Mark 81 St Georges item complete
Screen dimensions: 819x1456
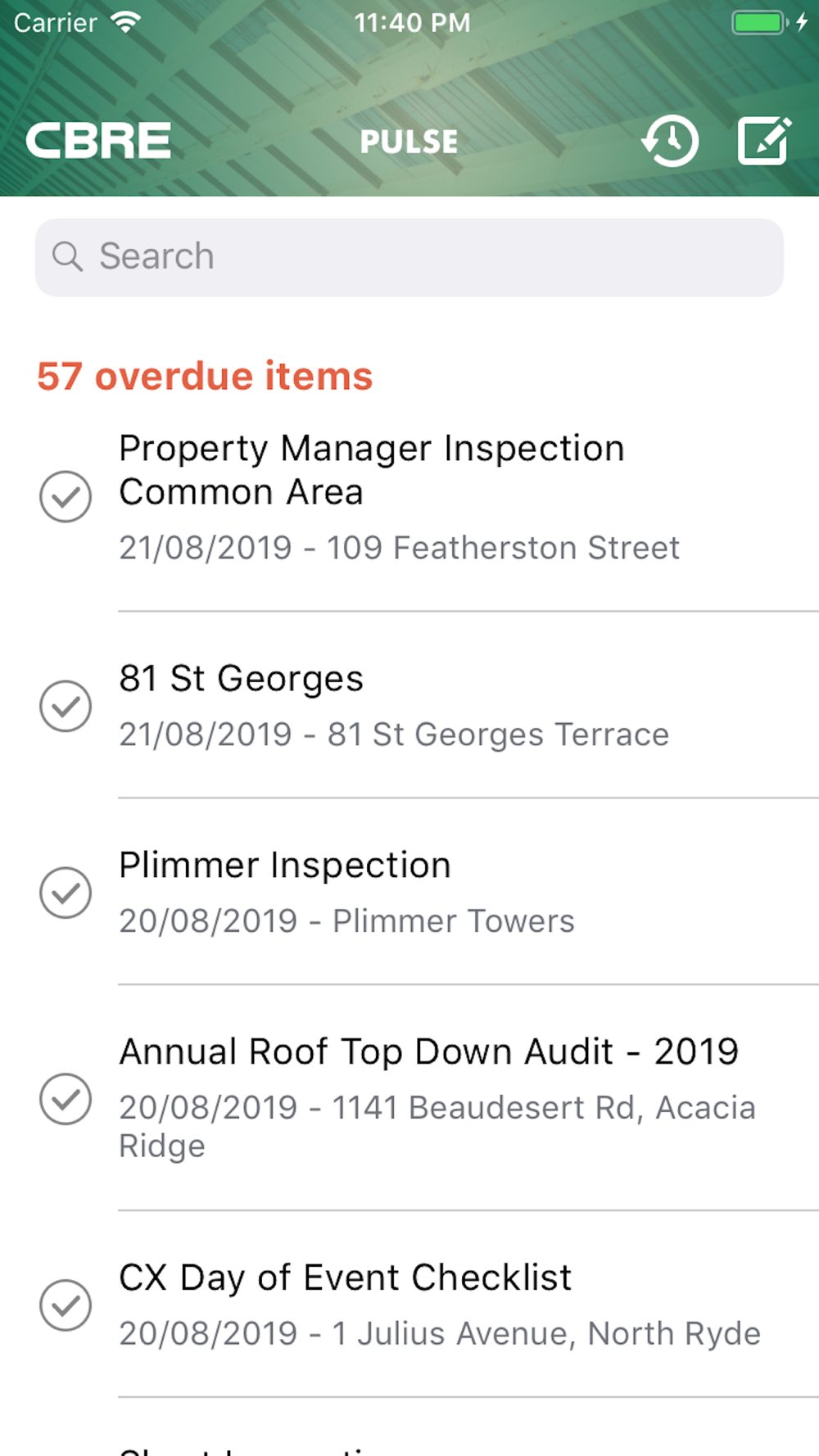66,706
